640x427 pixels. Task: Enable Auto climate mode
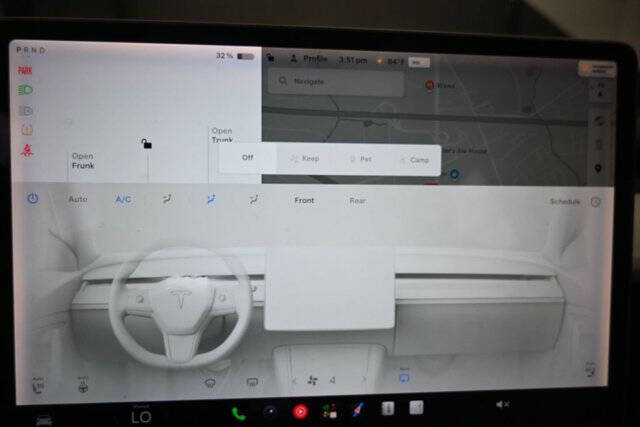[x=78, y=199]
